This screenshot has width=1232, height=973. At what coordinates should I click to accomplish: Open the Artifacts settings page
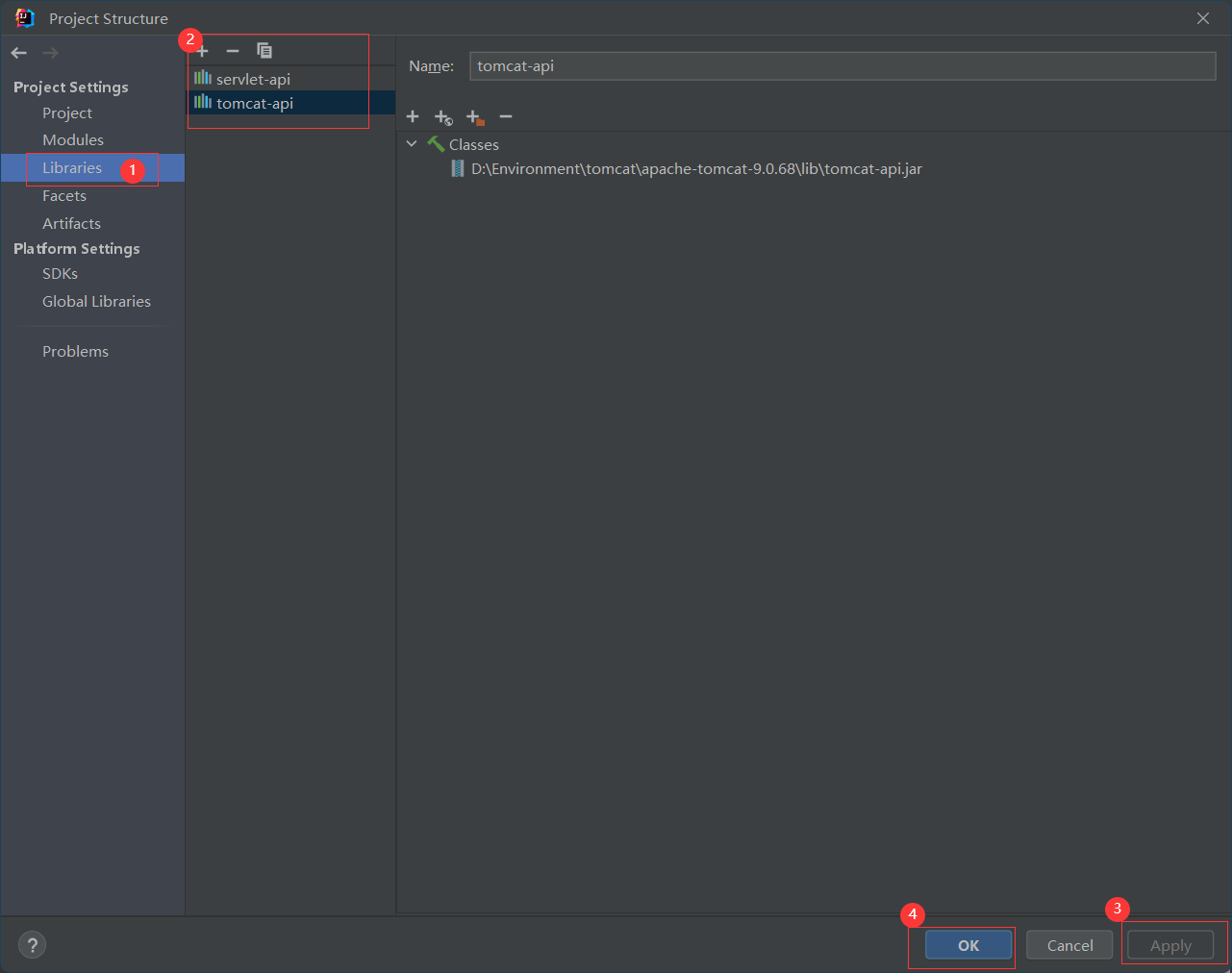pos(71,223)
